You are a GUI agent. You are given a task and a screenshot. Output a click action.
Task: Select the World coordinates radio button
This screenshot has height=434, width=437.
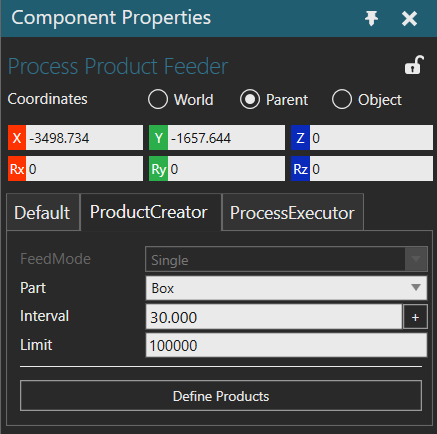point(158,99)
